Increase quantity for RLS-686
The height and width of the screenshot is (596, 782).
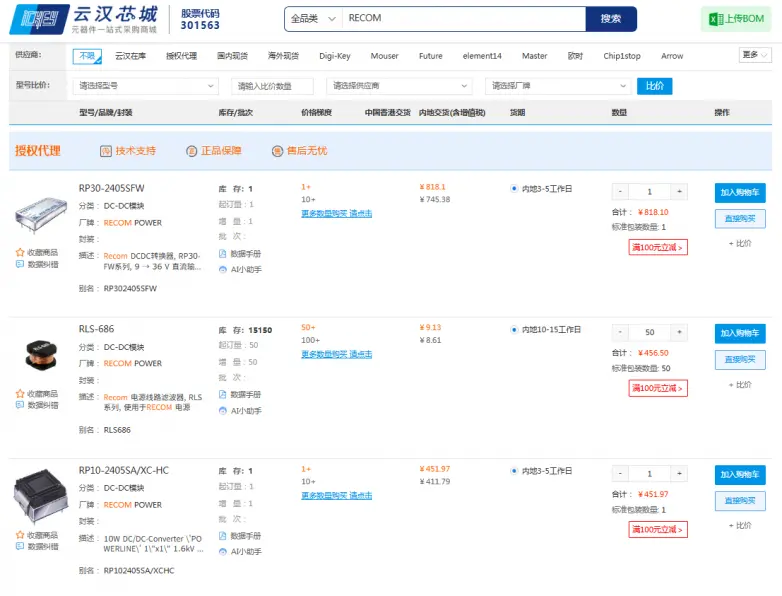pyautogui.click(x=679, y=332)
